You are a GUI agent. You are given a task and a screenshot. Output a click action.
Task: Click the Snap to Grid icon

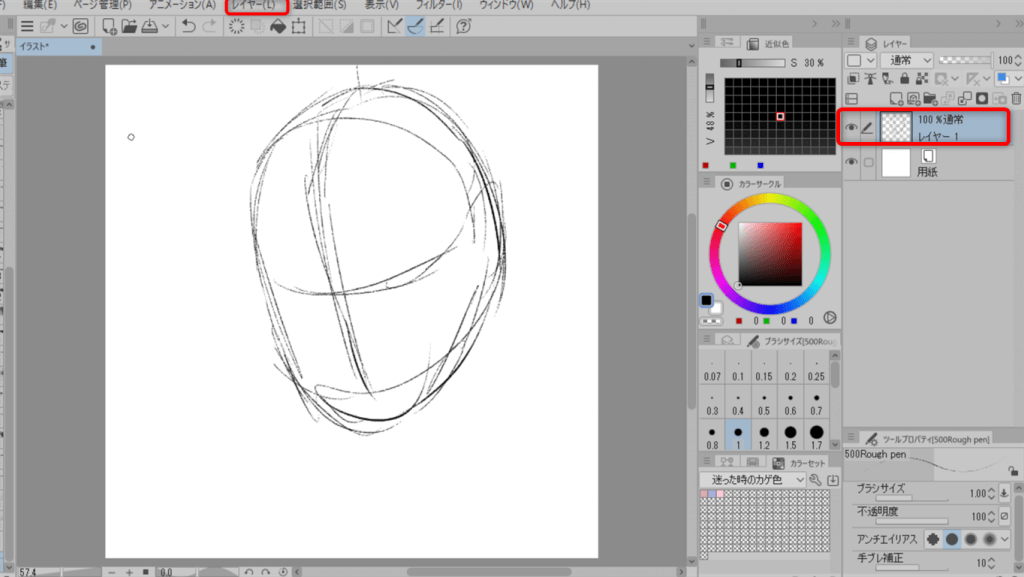(x=437, y=26)
